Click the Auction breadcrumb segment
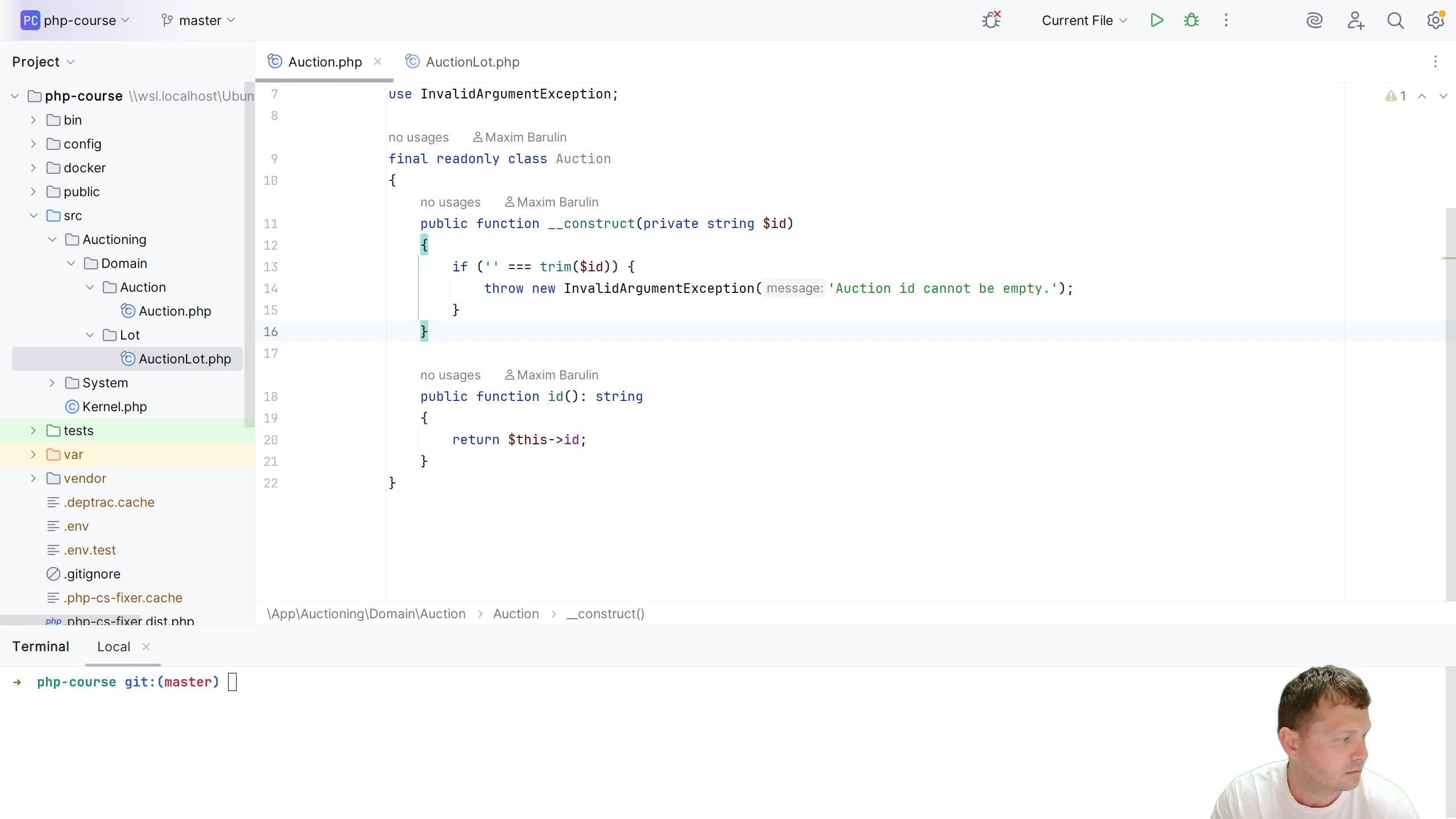The image size is (1456, 819). click(x=516, y=614)
